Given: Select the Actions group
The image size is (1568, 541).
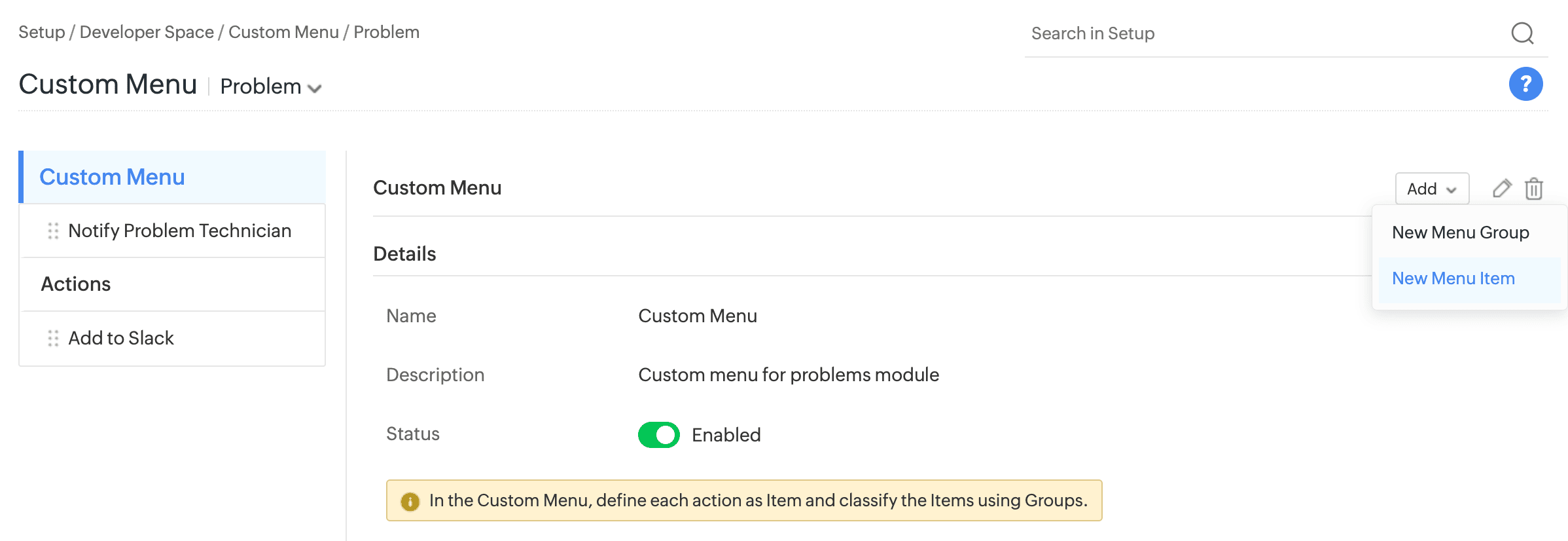Looking at the screenshot, I should point(76,284).
